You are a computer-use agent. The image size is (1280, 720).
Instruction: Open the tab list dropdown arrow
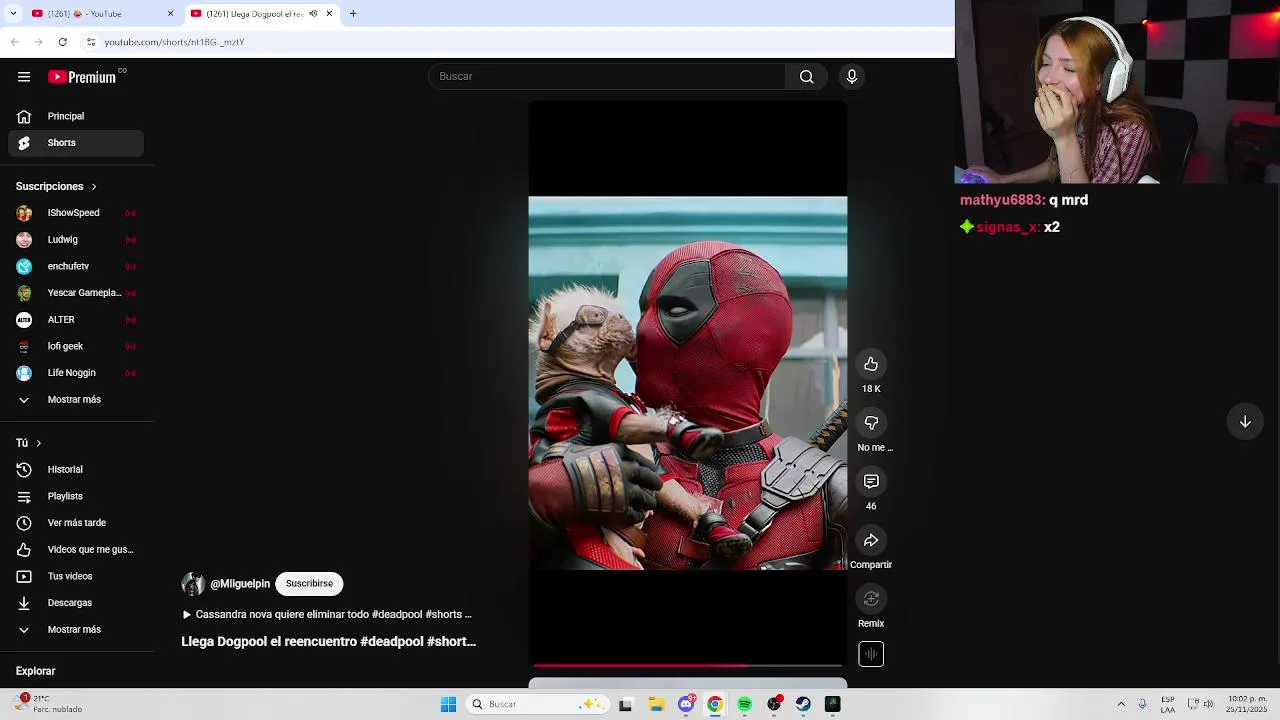pyautogui.click(x=14, y=14)
